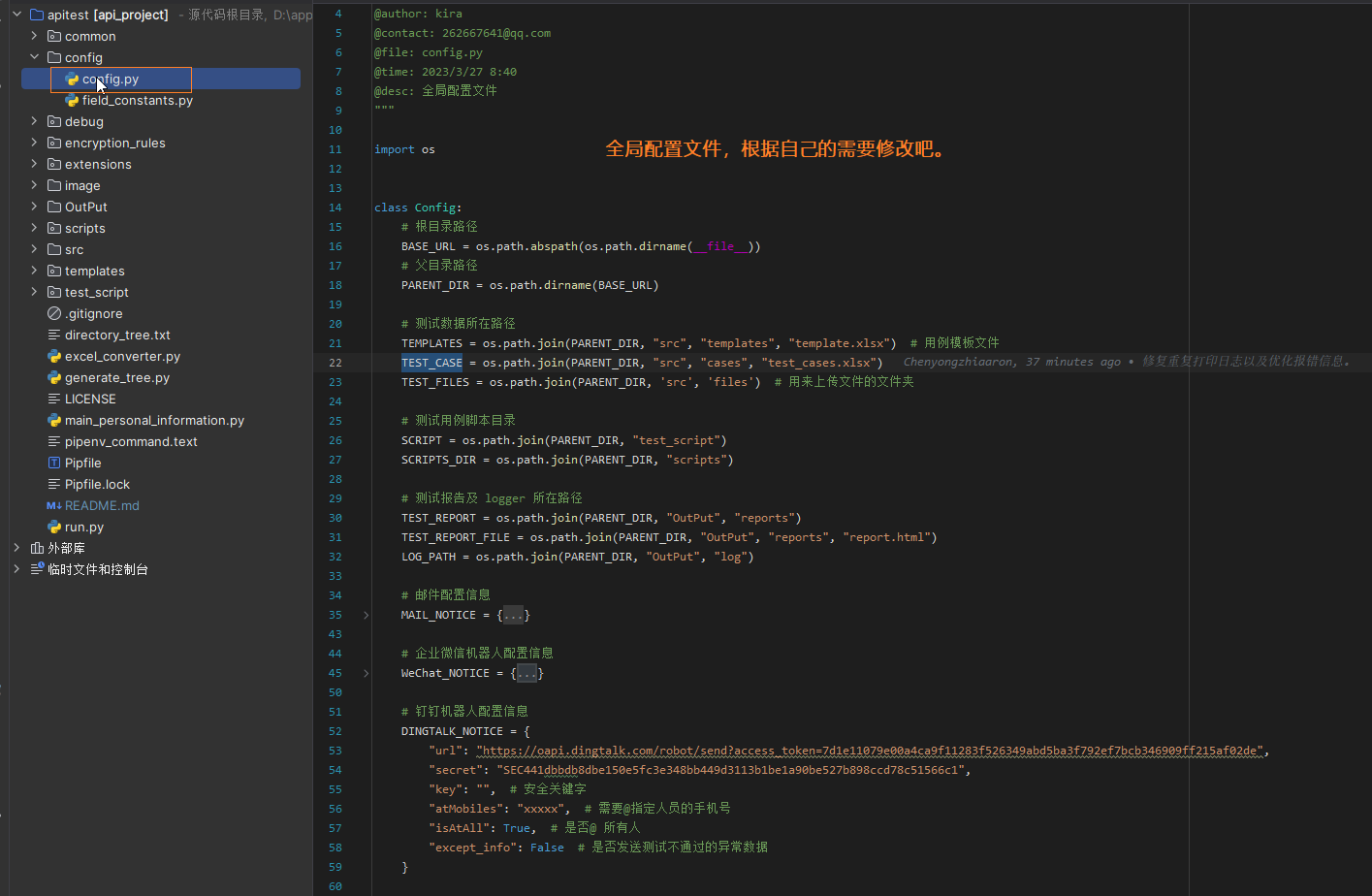The image size is (1372, 896).
Task: Click the config.py Python file icon
Action: coord(72,79)
